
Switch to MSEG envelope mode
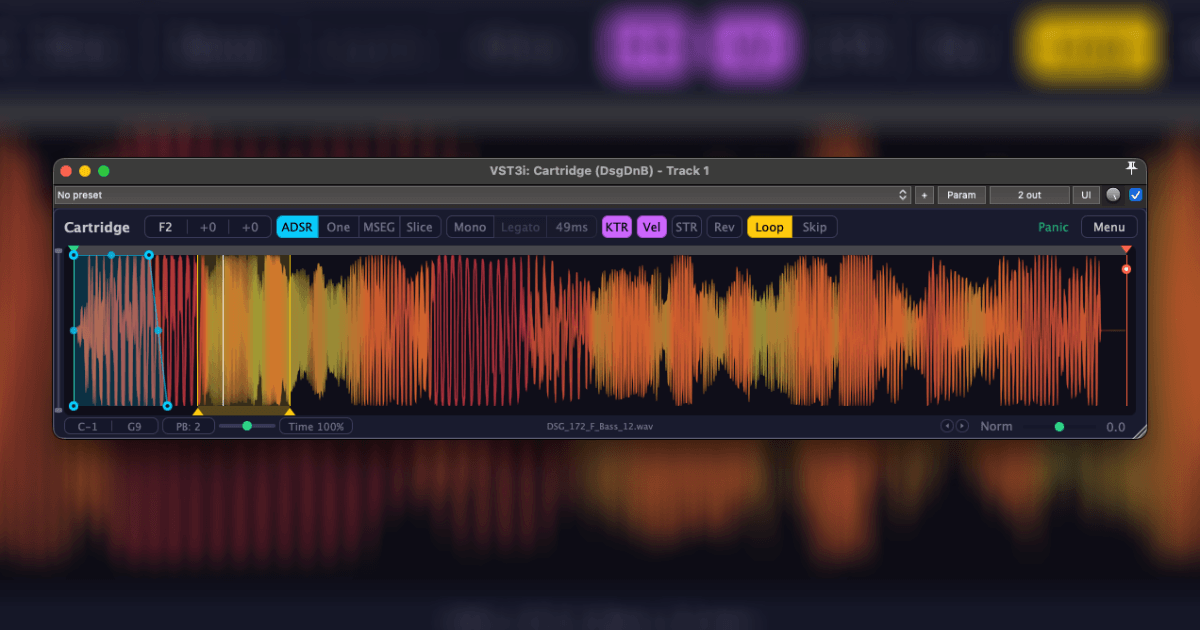(x=379, y=227)
